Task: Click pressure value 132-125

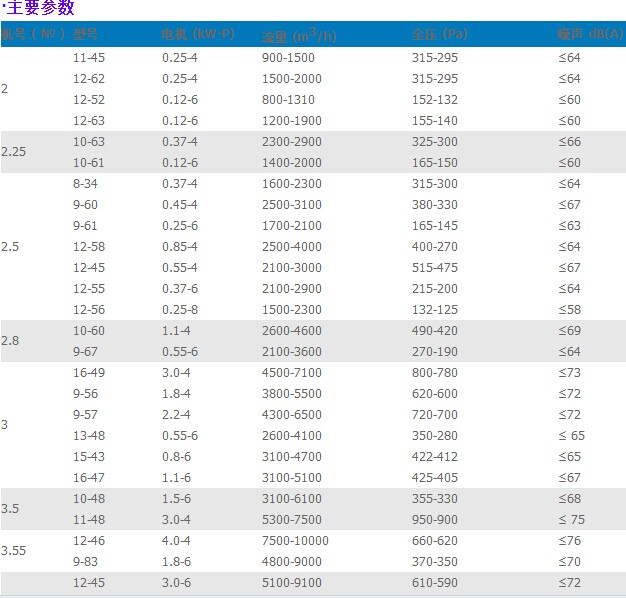Action: pyautogui.click(x=435, y=309)
